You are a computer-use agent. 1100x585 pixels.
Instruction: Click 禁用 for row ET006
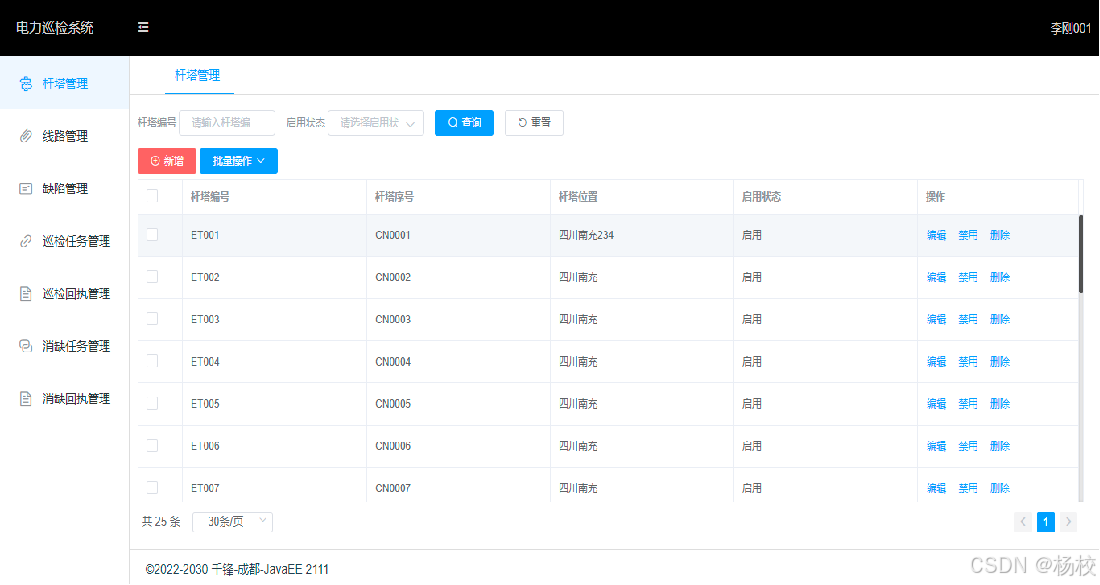coord(968,445)
